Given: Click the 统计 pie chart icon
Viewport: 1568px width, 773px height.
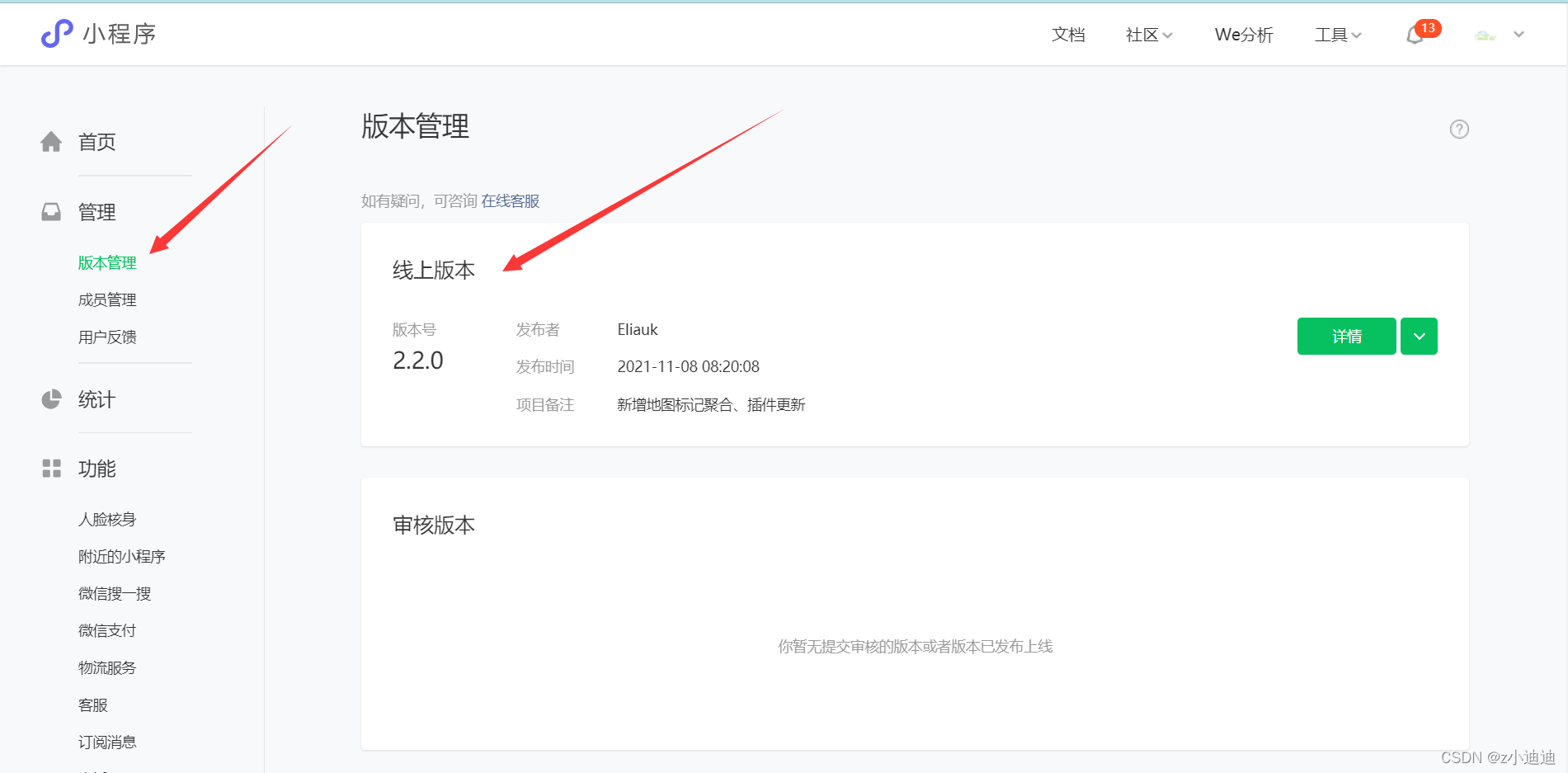Looking at the screenshot, I should coord(51,399).
